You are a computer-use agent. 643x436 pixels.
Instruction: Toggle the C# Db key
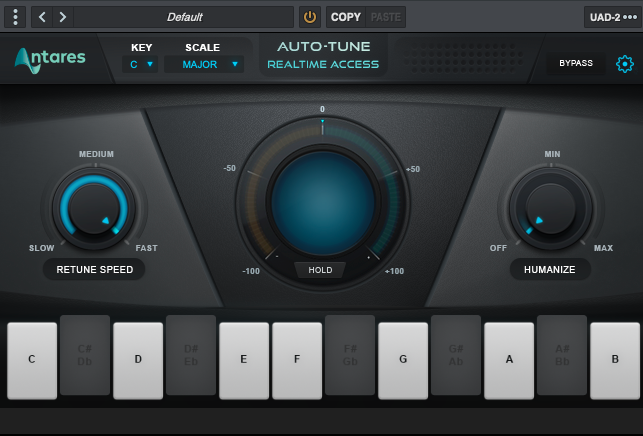(x=85, y=355)
